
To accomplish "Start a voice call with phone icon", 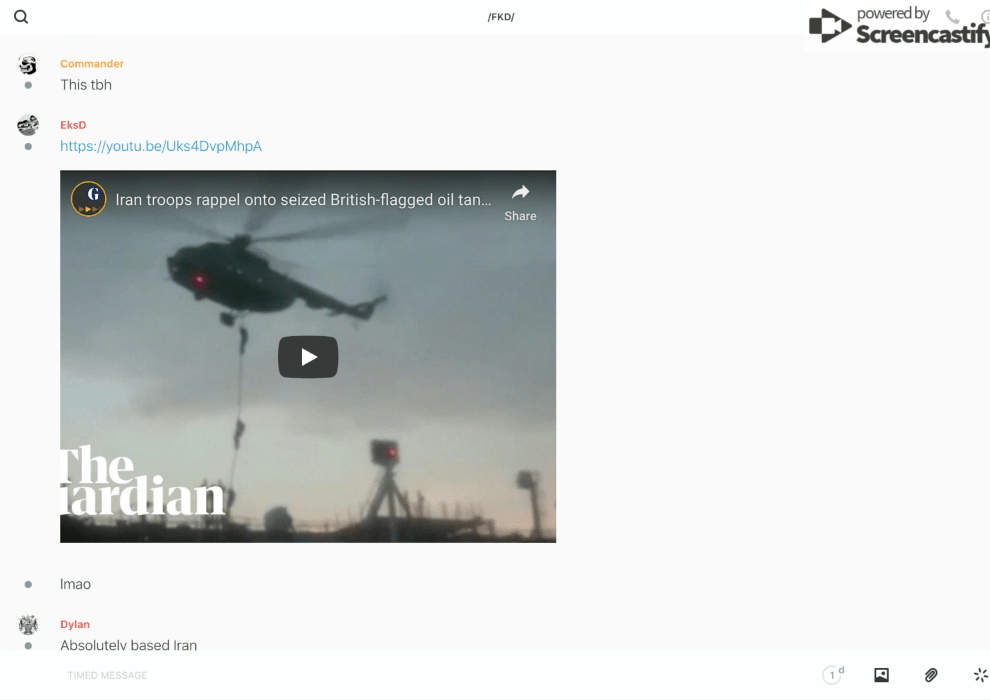I will tap(952, 17).
